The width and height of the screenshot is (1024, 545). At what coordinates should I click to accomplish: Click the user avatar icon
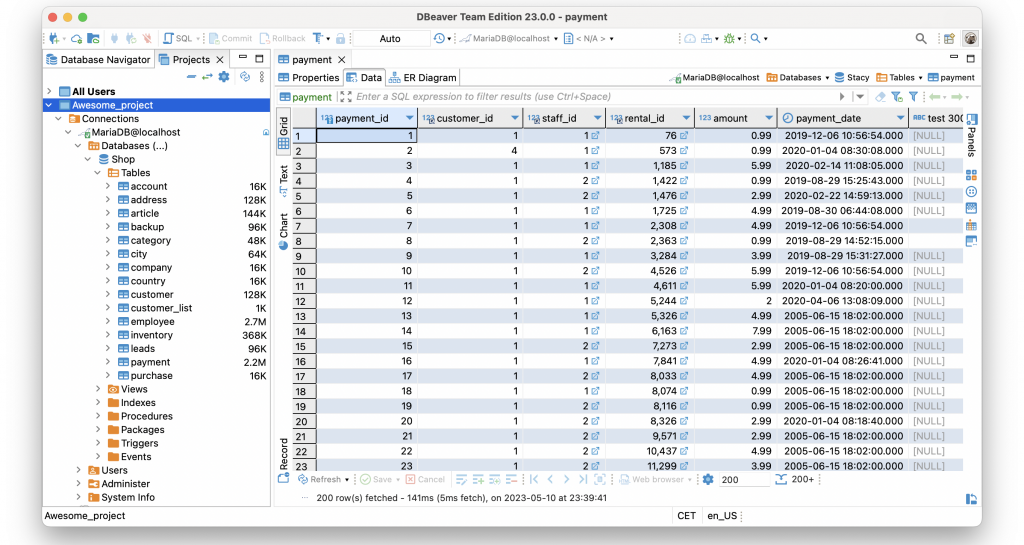pyautogui.click(x=970, y=39)
